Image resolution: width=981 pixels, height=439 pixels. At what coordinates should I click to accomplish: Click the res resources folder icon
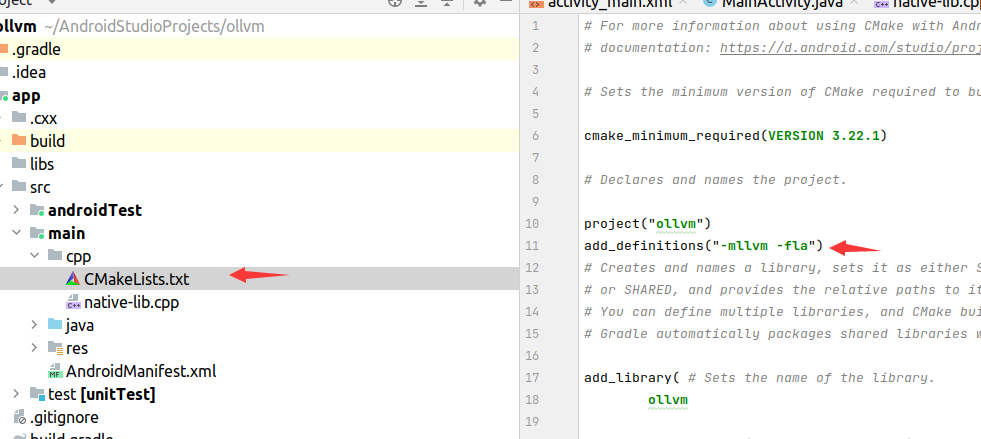click(x=55, y=348)
